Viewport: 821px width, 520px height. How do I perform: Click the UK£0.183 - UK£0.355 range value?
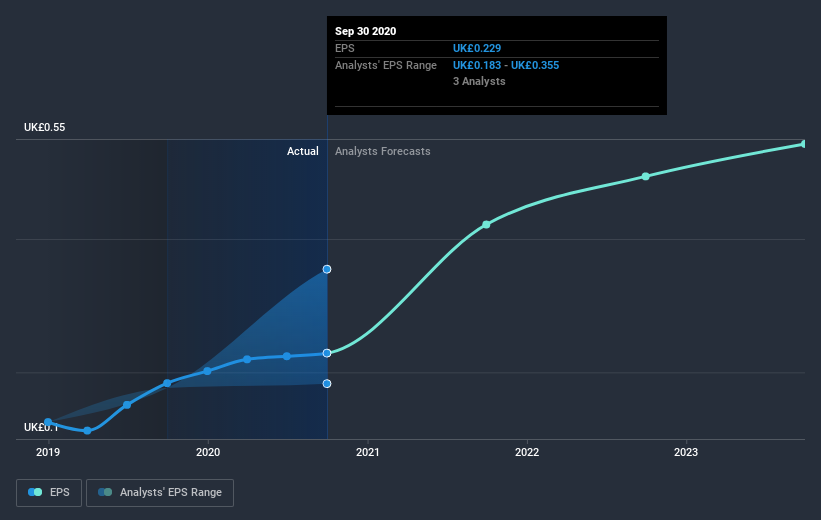click(506, 65)
